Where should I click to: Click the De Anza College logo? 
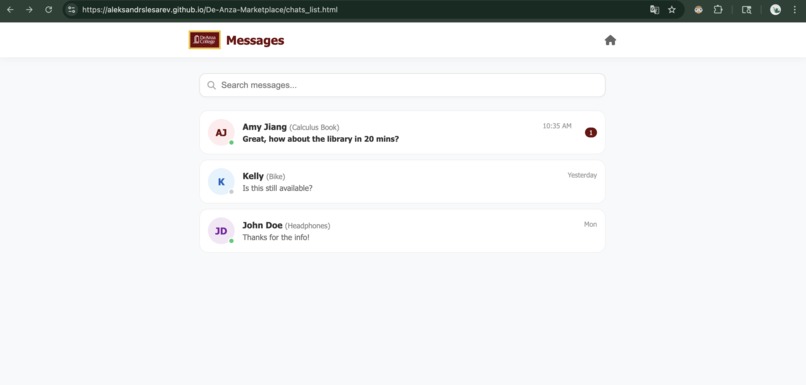click(205, 40)
